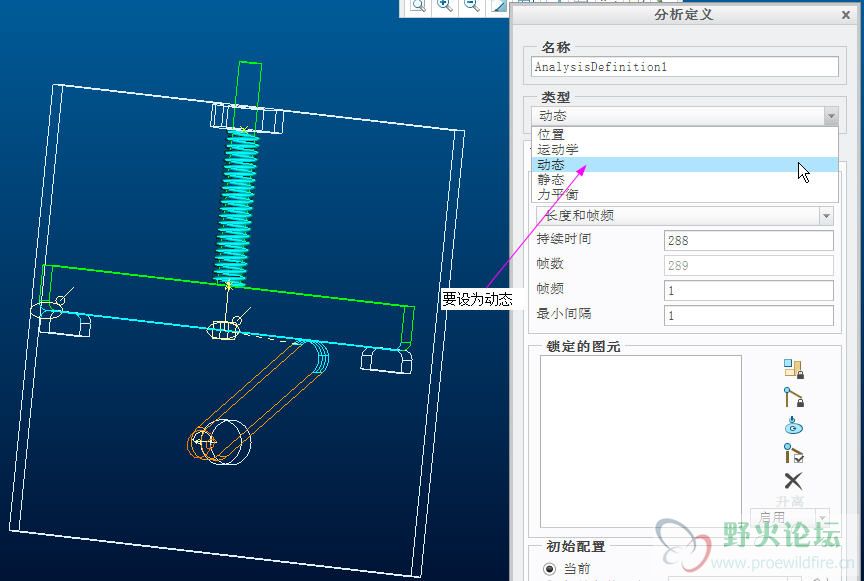Click the 持续时间 field showing 288
Image resolution: width=864 pixels, height=581 pixels.
coord(748,240)
